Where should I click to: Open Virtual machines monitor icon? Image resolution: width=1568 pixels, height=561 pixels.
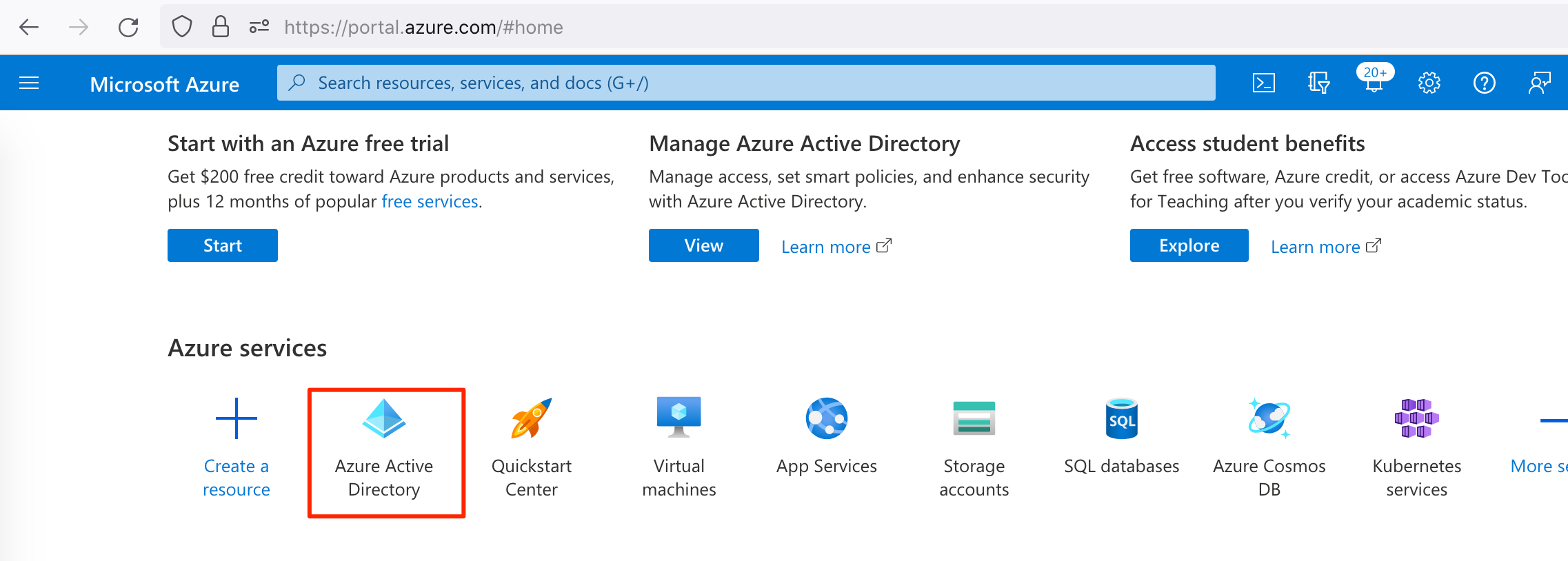click(679, 417)
